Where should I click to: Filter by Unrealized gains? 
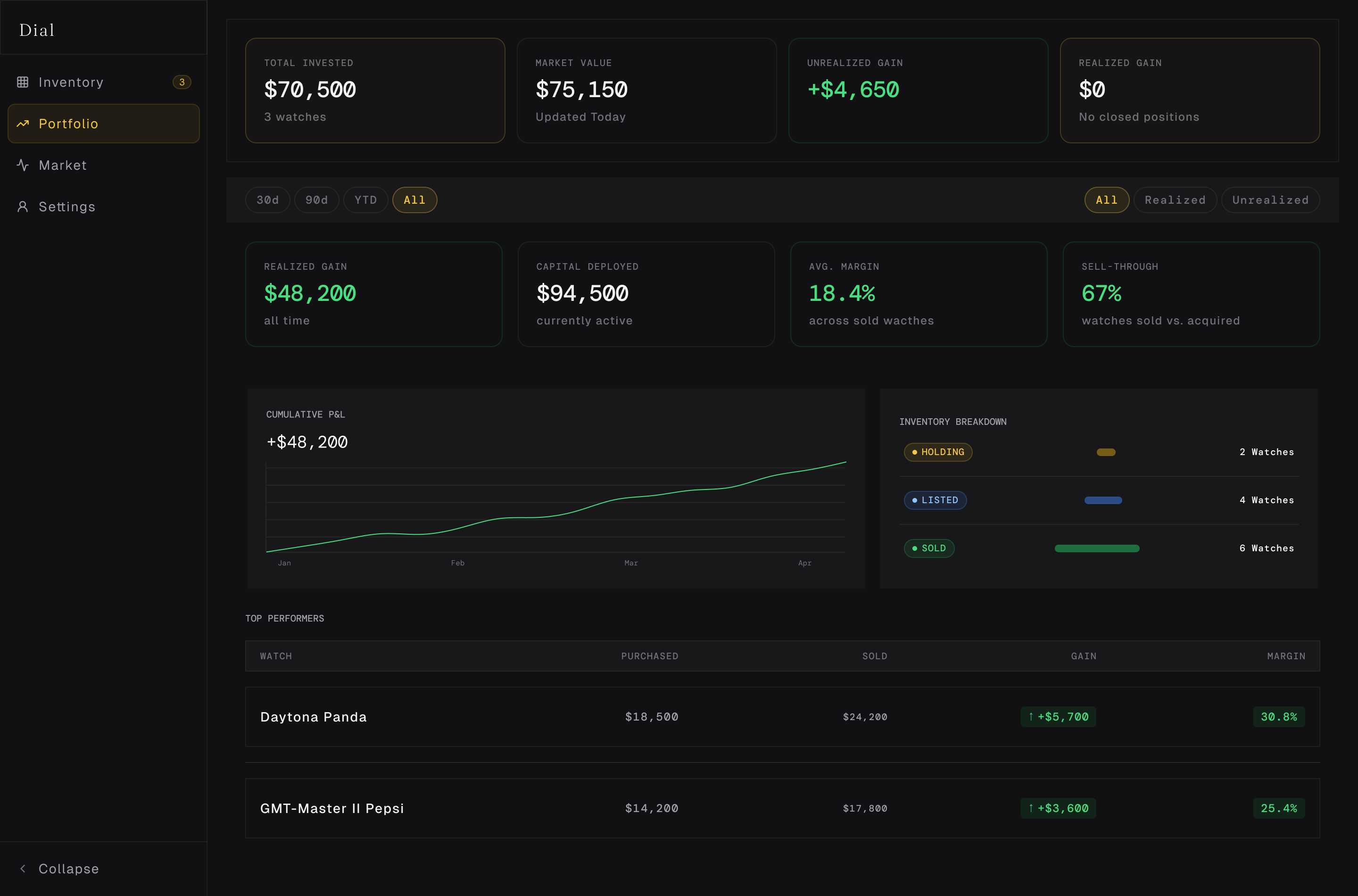1271,200
